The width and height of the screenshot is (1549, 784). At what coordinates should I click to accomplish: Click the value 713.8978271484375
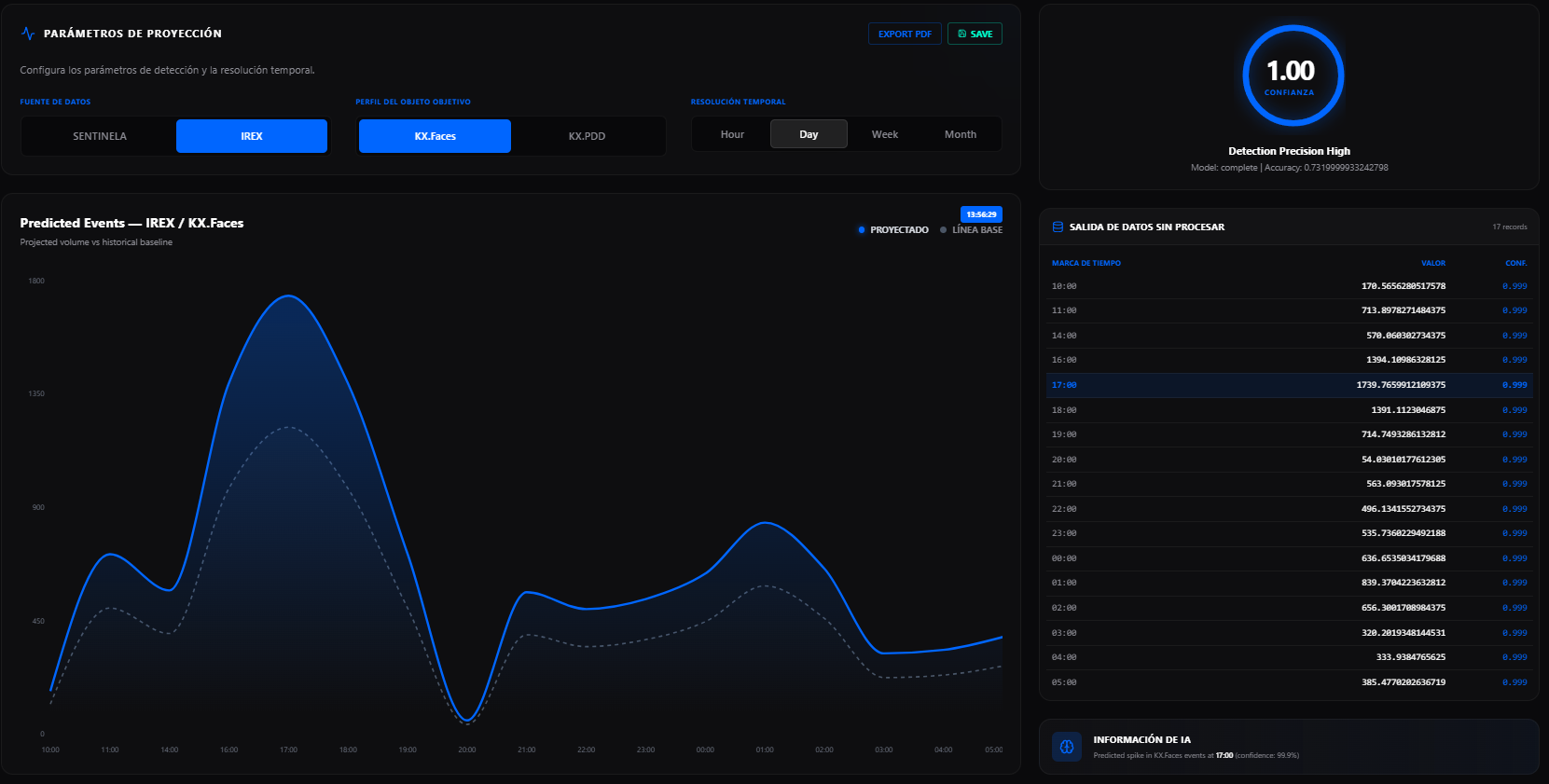[1404, 310]
